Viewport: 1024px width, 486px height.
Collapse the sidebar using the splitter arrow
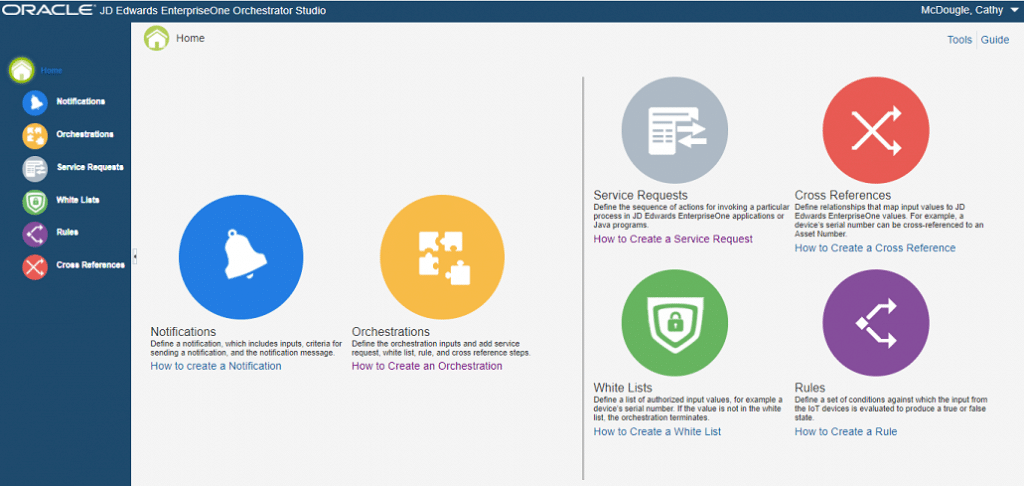click(x=135, y=257)
